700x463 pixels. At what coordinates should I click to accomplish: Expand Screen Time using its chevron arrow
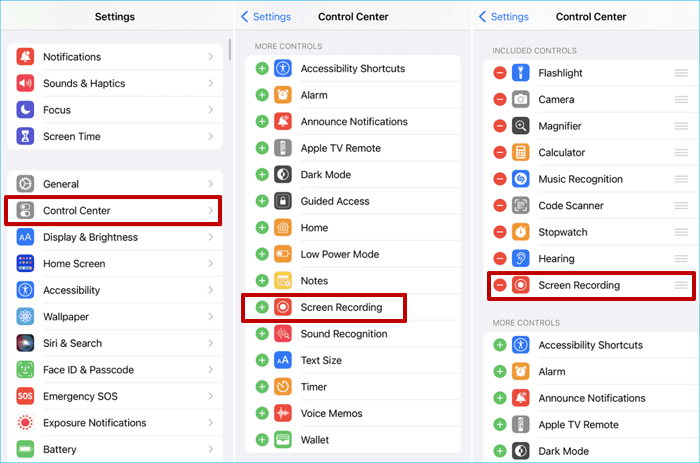(x=210, y=137)
